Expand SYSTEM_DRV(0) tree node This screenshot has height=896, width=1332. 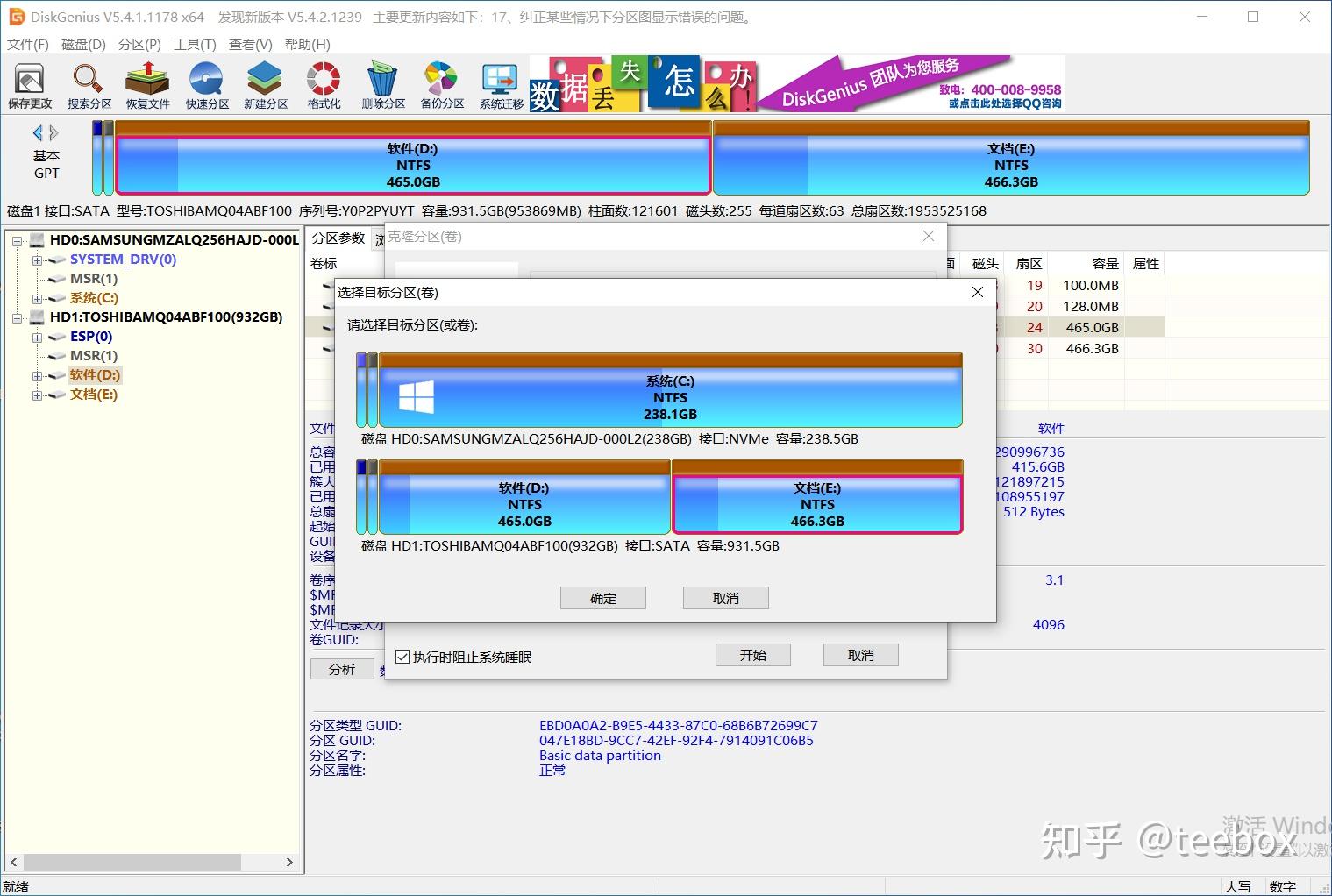tap(37, 260)
